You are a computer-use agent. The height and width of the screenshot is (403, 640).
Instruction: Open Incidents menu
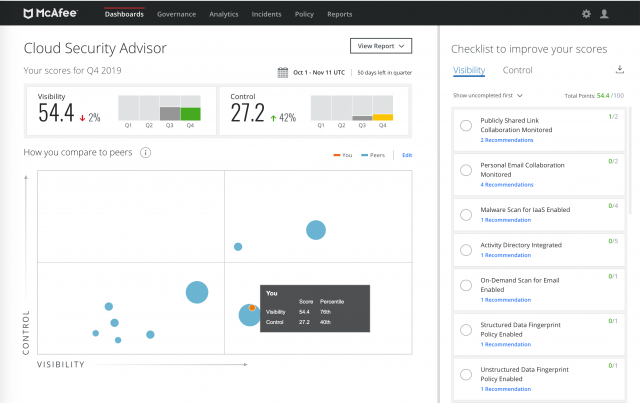click(x=266, y=14)
